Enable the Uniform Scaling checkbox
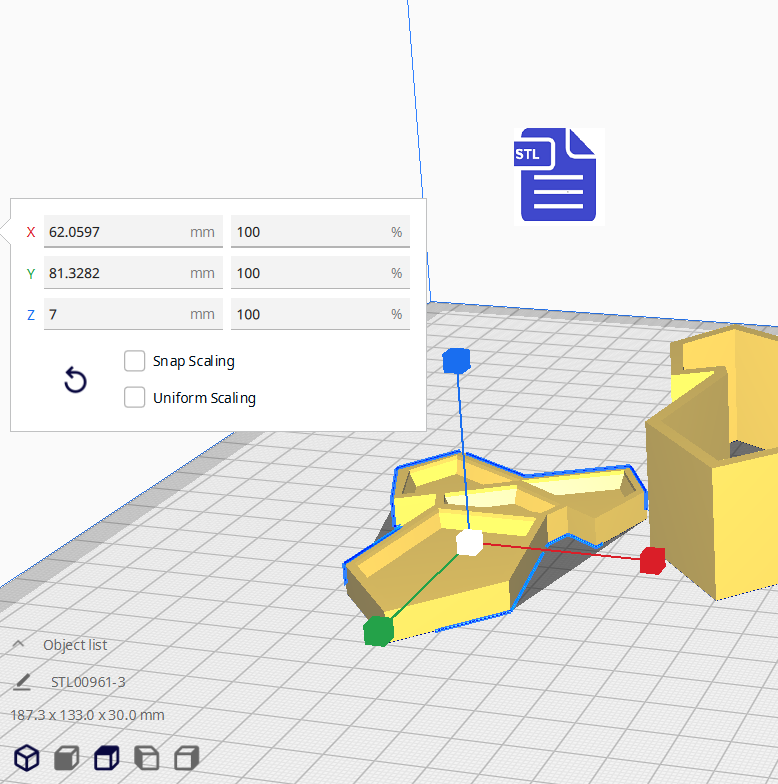Viewport: 778px width, 784px height. click(135, 398)
